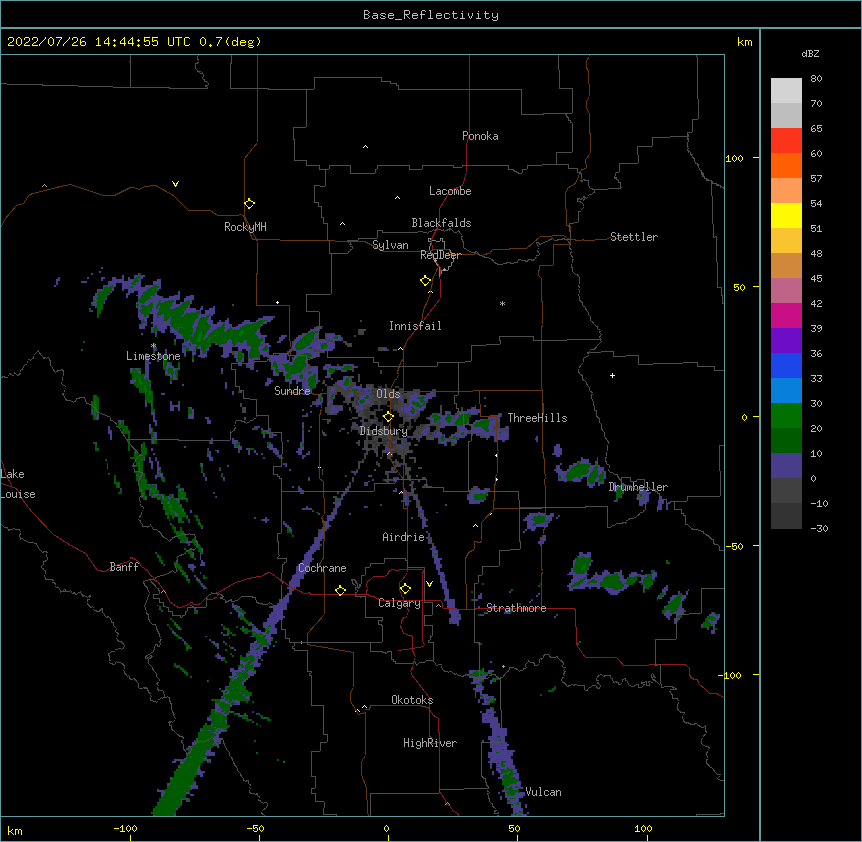
Task: Click the Cochrane town label
Action: pos(322,568)
